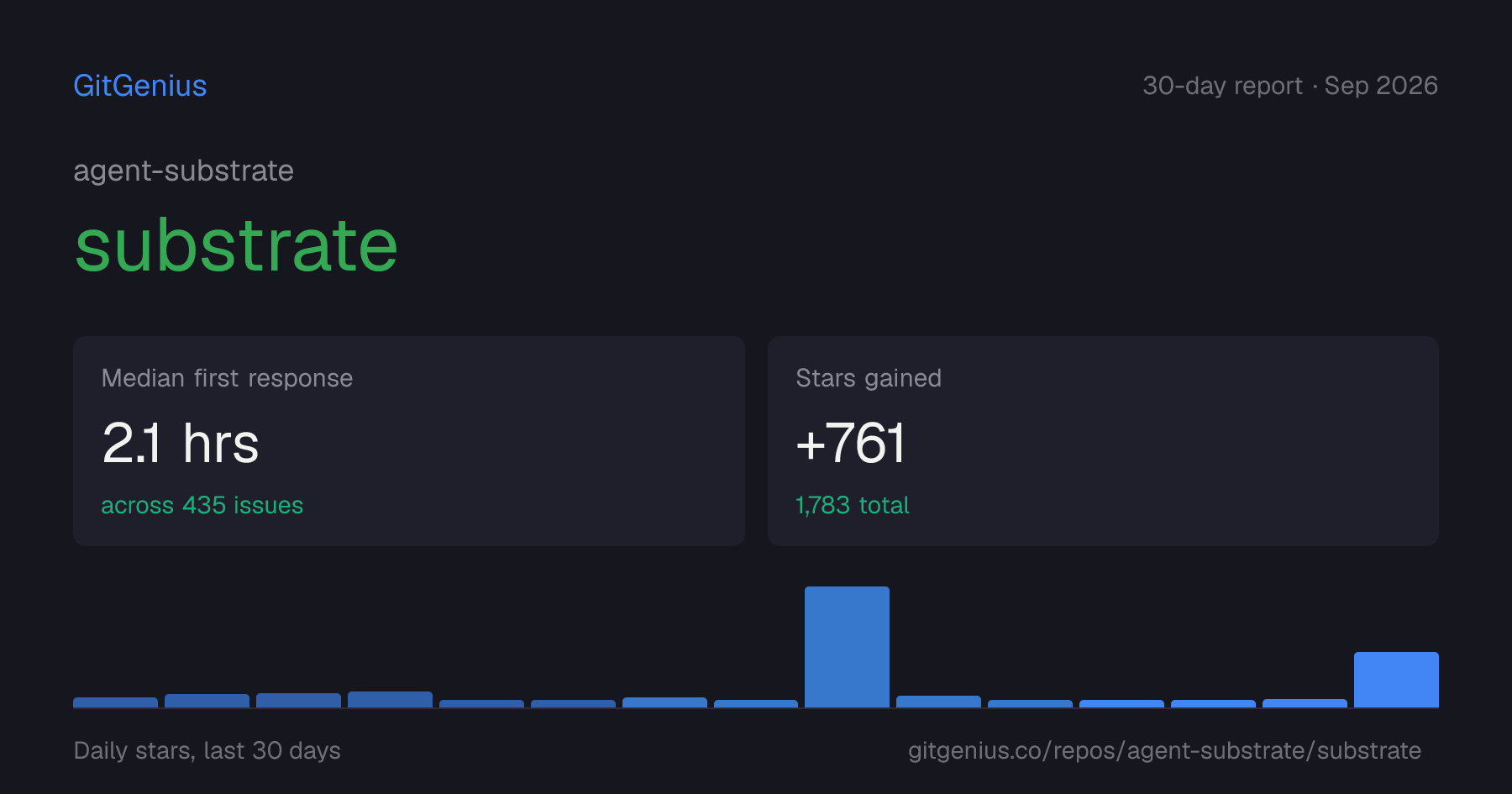Viewport: 1512px width, 794px height.
Task: Click the 2.1 hrs value
Action: (180, 443)
